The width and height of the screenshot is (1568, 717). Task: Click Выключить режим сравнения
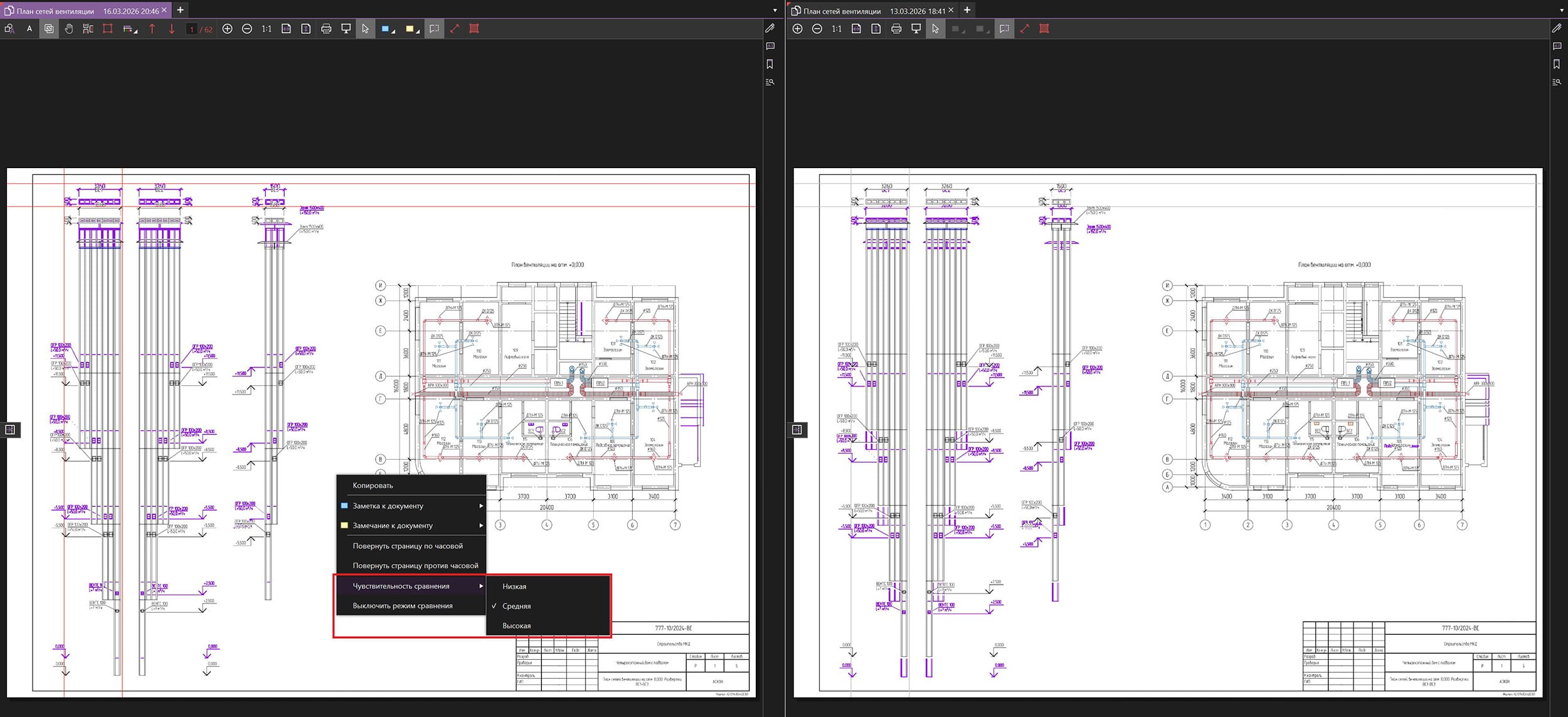coord(402,606)
